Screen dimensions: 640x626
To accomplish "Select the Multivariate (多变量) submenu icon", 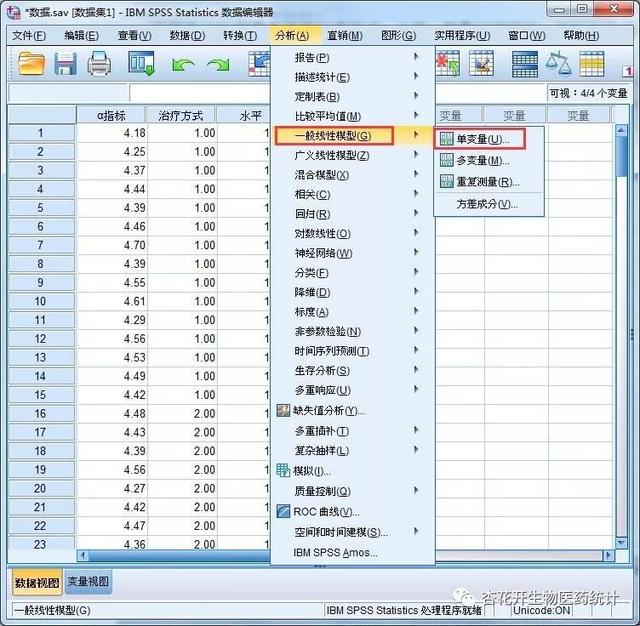I will click(447, 160).
